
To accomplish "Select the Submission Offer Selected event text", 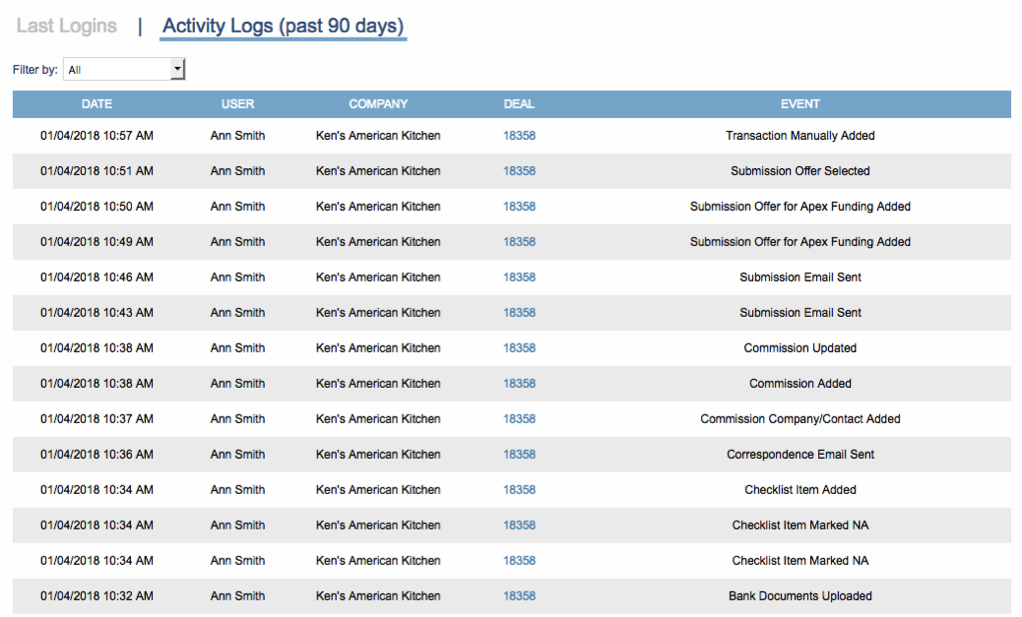I will (x=800, y=171).
